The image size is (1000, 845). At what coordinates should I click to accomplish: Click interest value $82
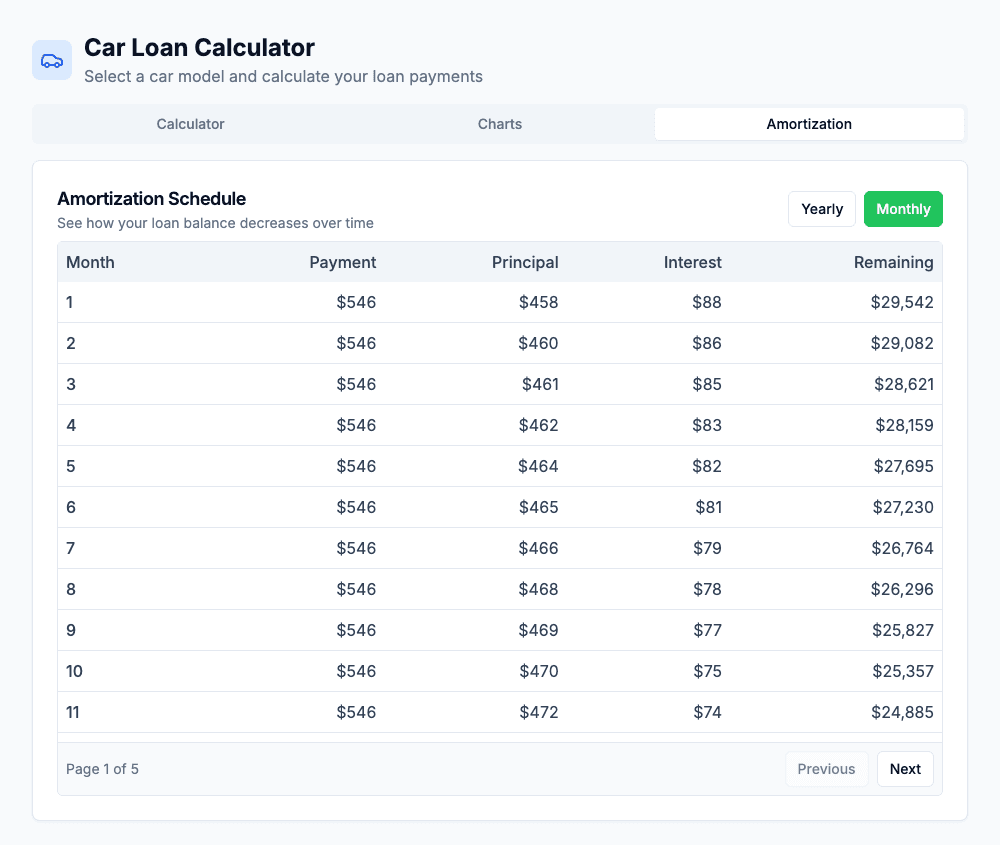click(707, 466)
